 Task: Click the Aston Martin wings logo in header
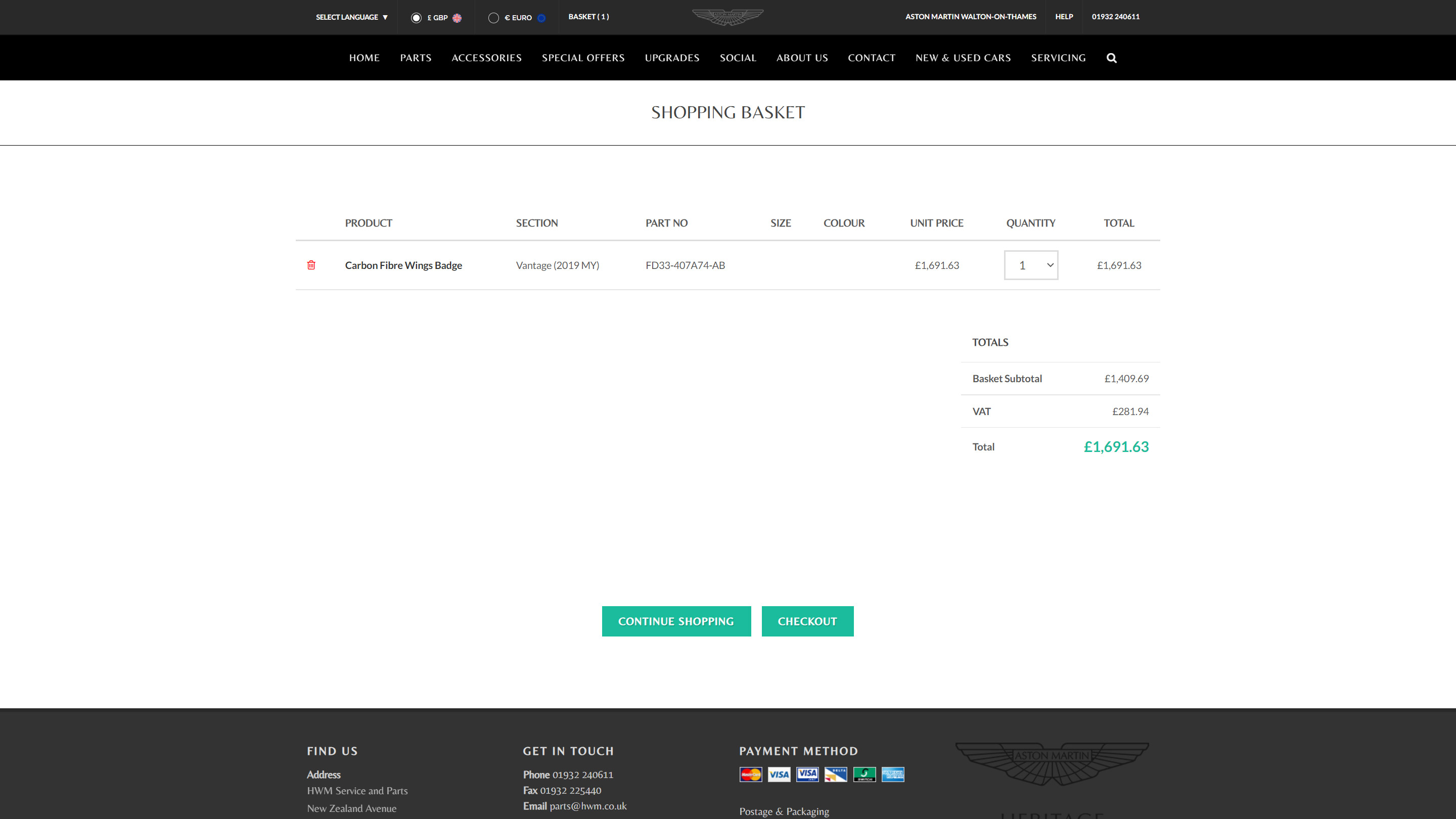pos(727,17)
